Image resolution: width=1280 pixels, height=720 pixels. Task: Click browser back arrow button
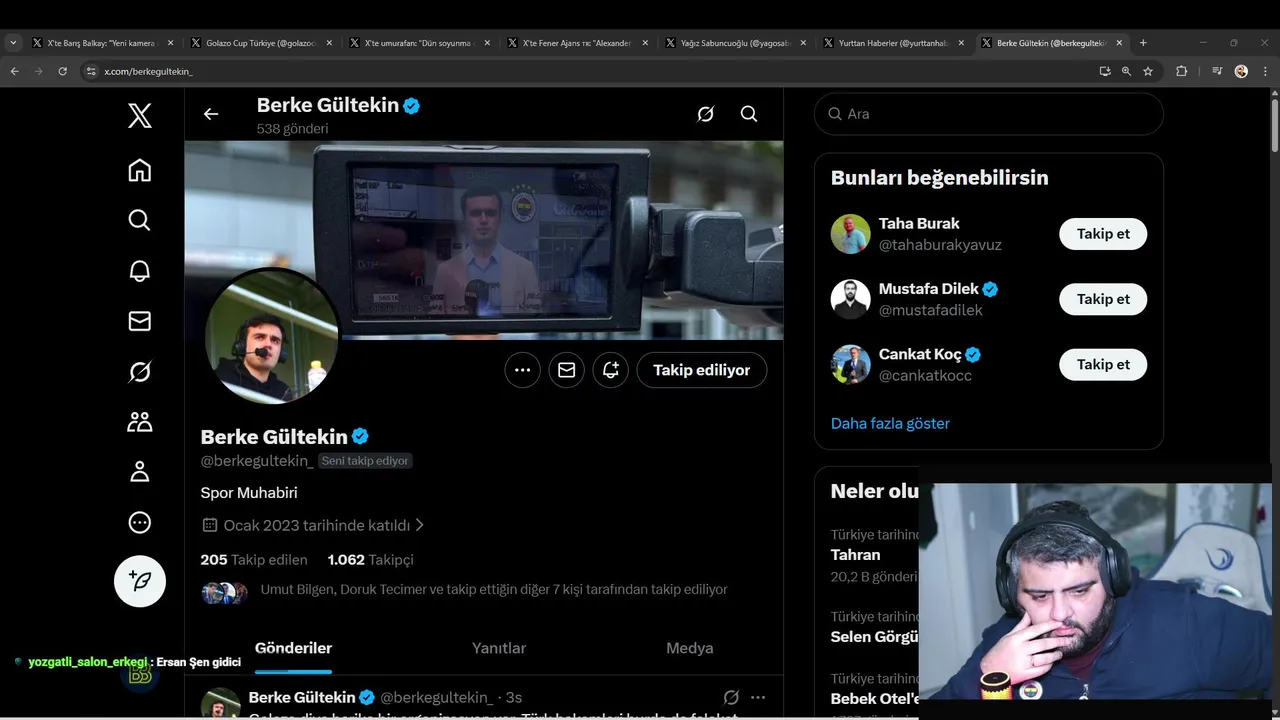pyautogui.click(x=14, y=71)
